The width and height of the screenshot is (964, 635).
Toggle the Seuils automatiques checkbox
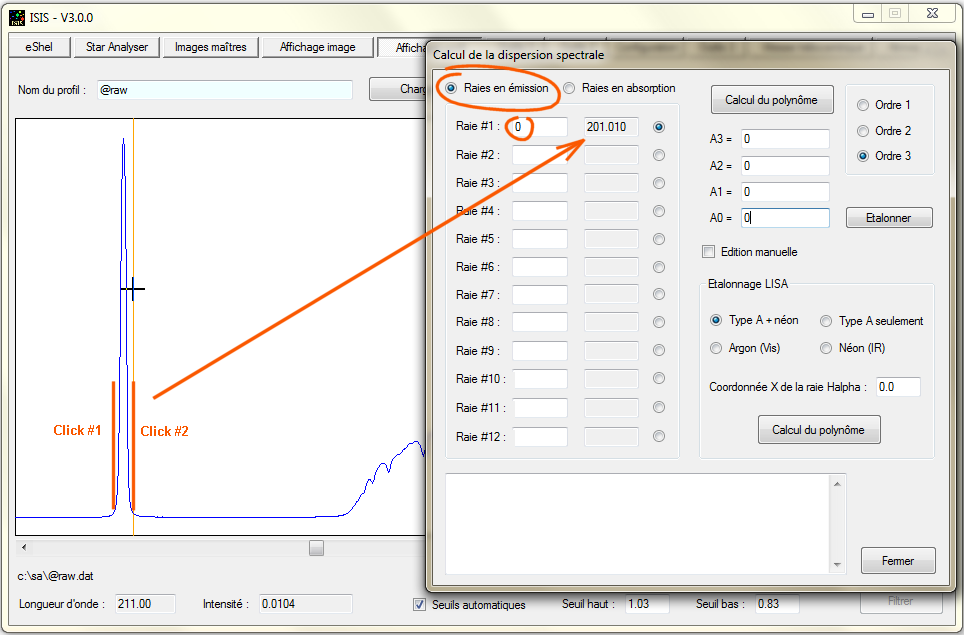[420, 604]
